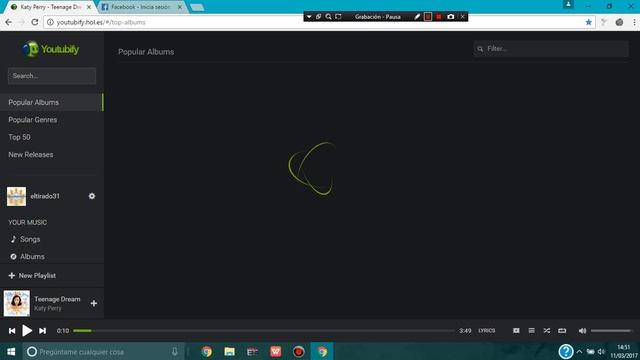Open the red recorder app in taskbar
640x360 pixels.
click(x=299, y=351)
